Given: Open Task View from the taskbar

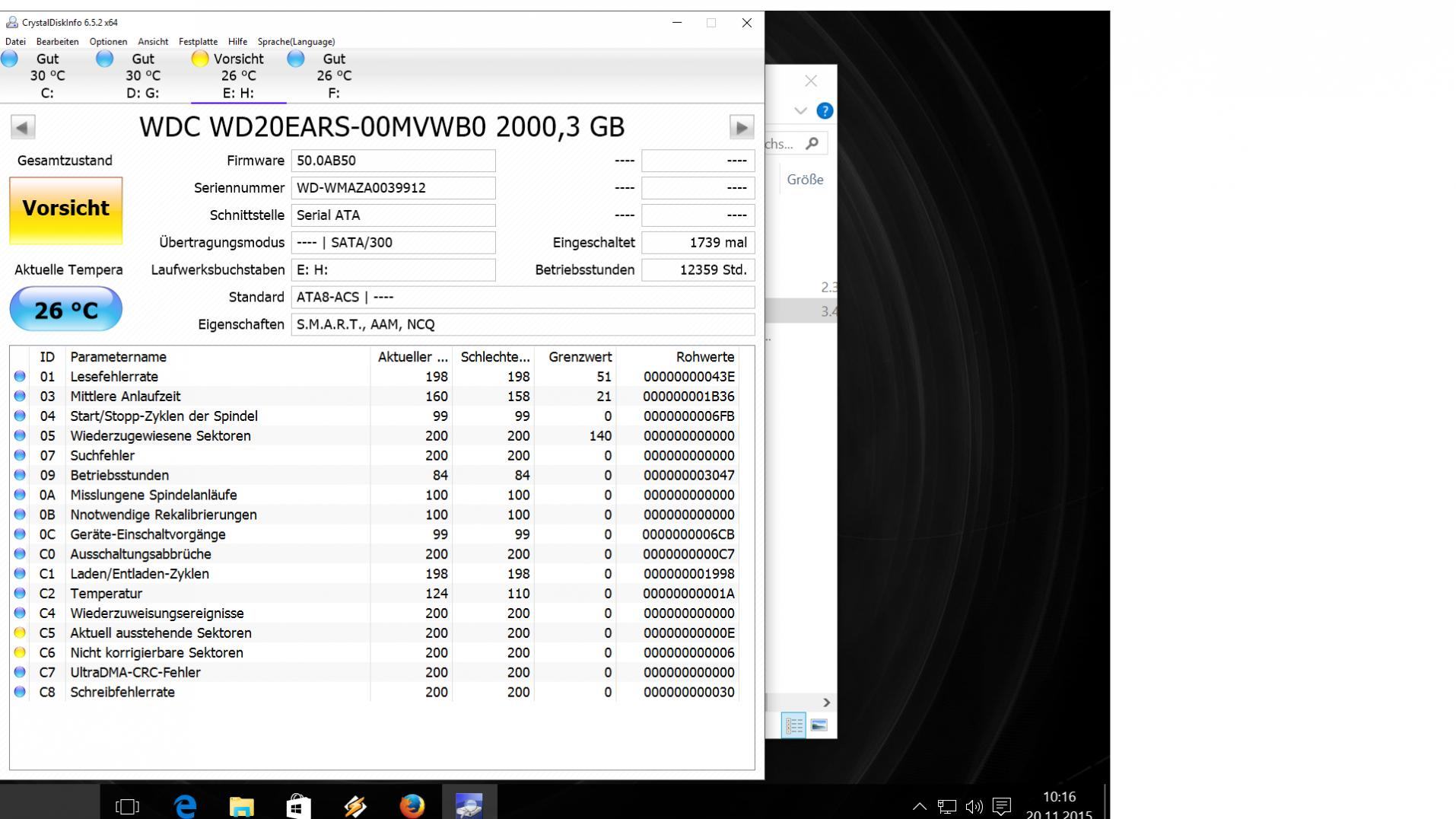Looking at the screenshot, I should (x=127, y=805).
